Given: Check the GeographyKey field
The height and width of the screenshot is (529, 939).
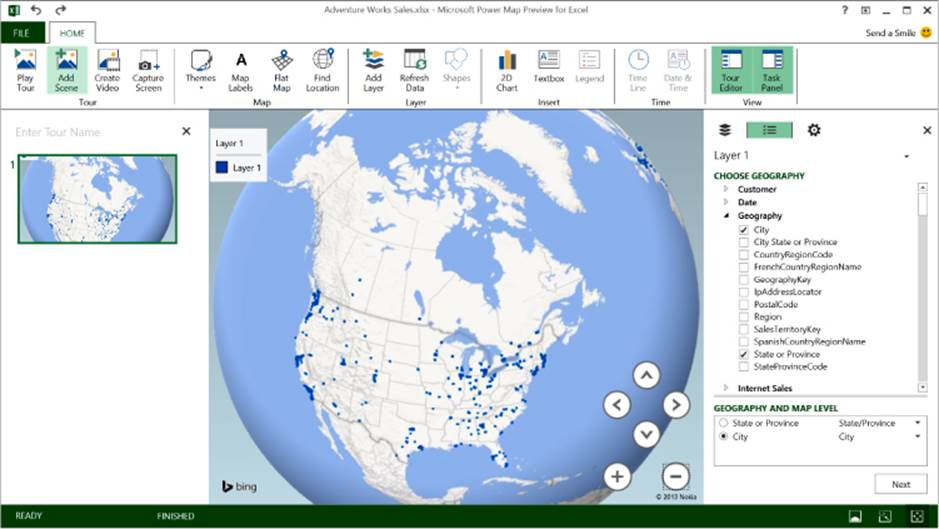Looking at the screenshot, I should (x=744, y=280).
